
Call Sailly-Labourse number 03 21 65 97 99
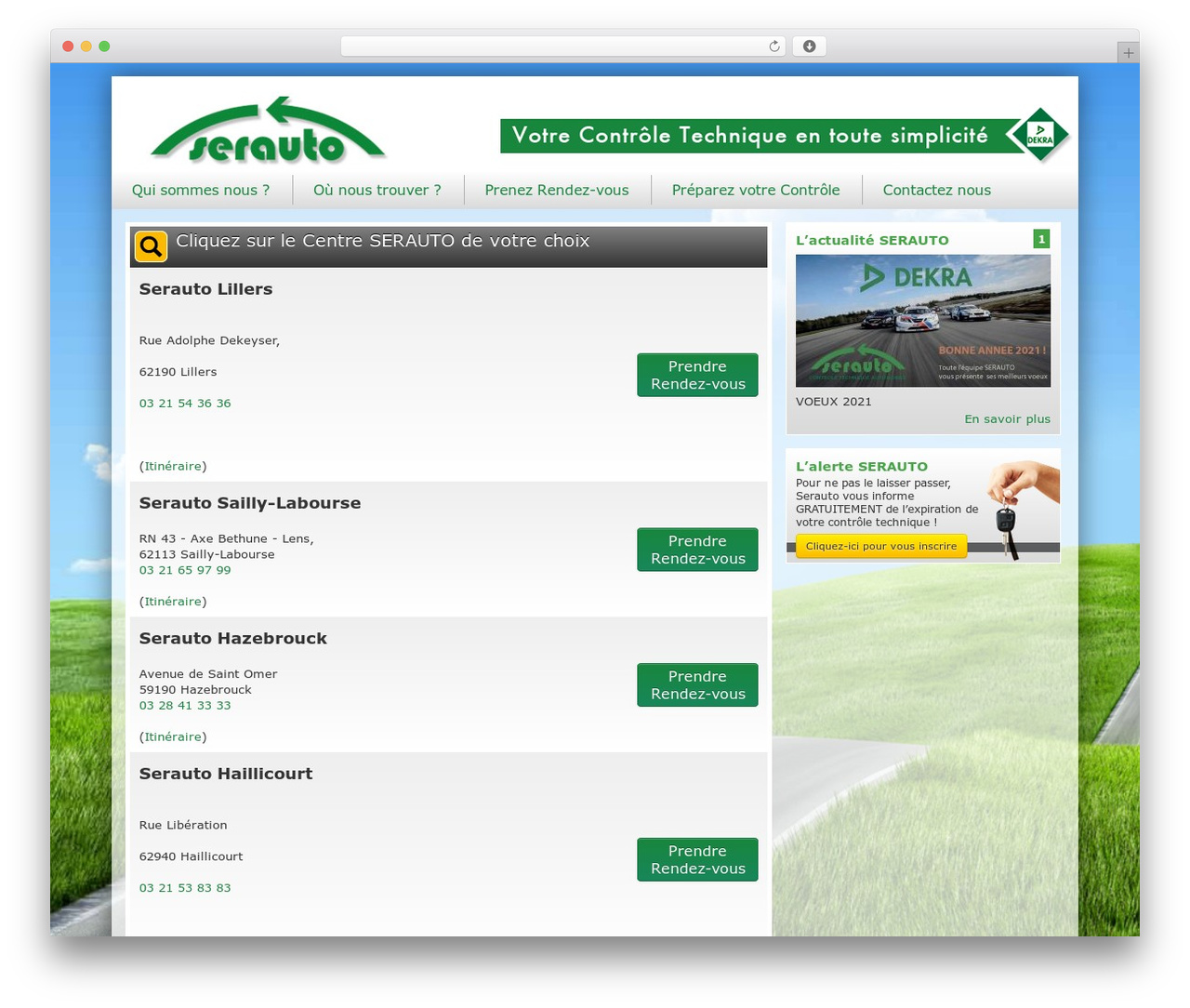click(x=185, y=570)
